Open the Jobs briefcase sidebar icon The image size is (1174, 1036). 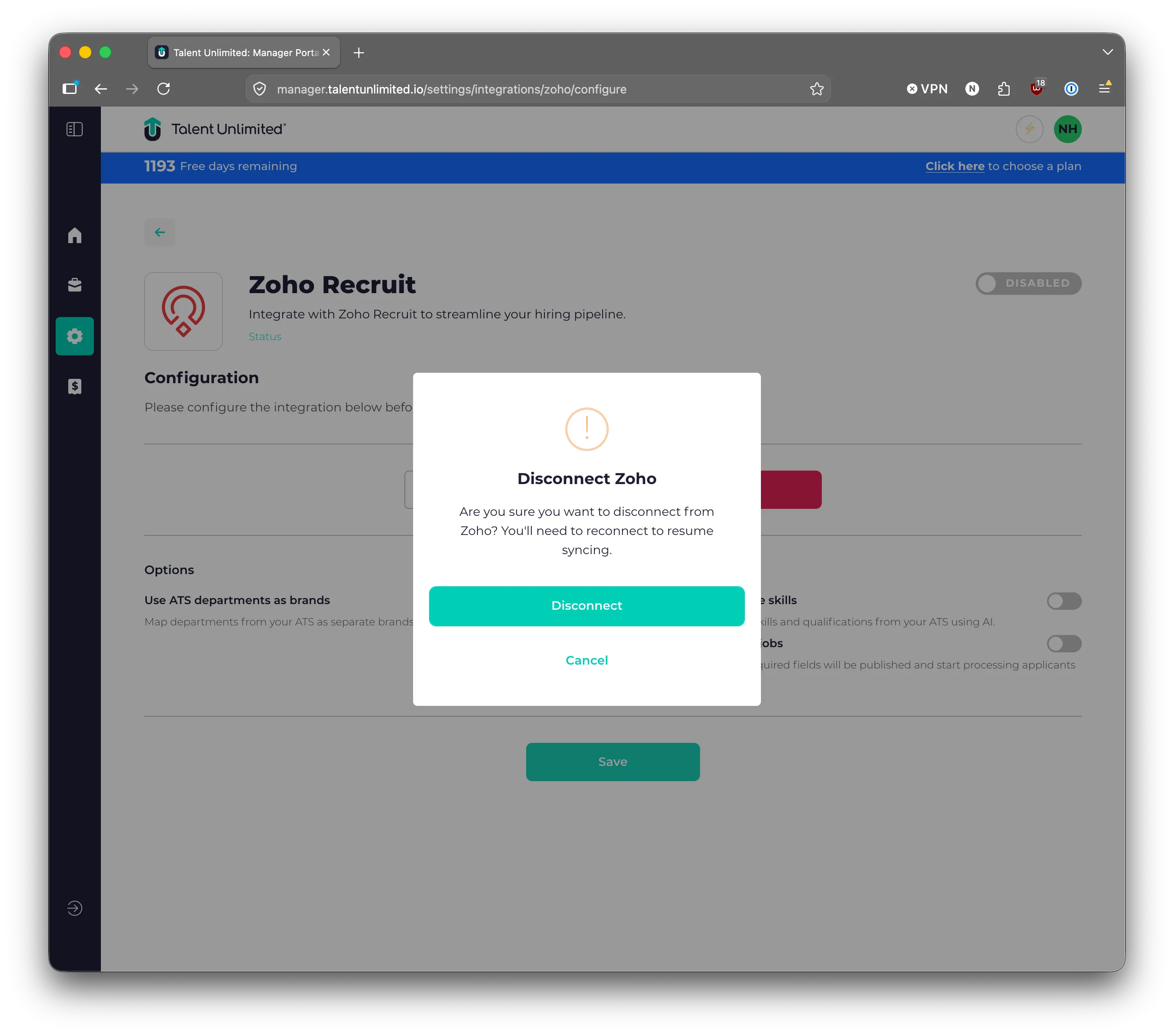pyautogui.click(x=75, y=285)
